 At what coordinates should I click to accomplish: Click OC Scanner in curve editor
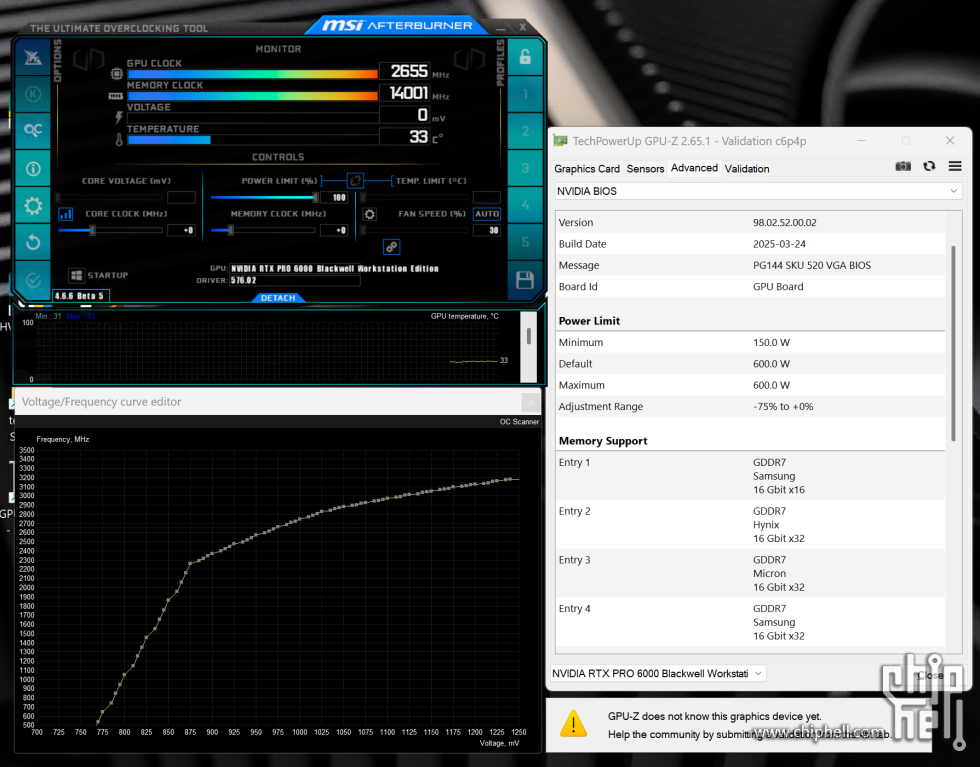pyautogui.click(x=519, y=422)
